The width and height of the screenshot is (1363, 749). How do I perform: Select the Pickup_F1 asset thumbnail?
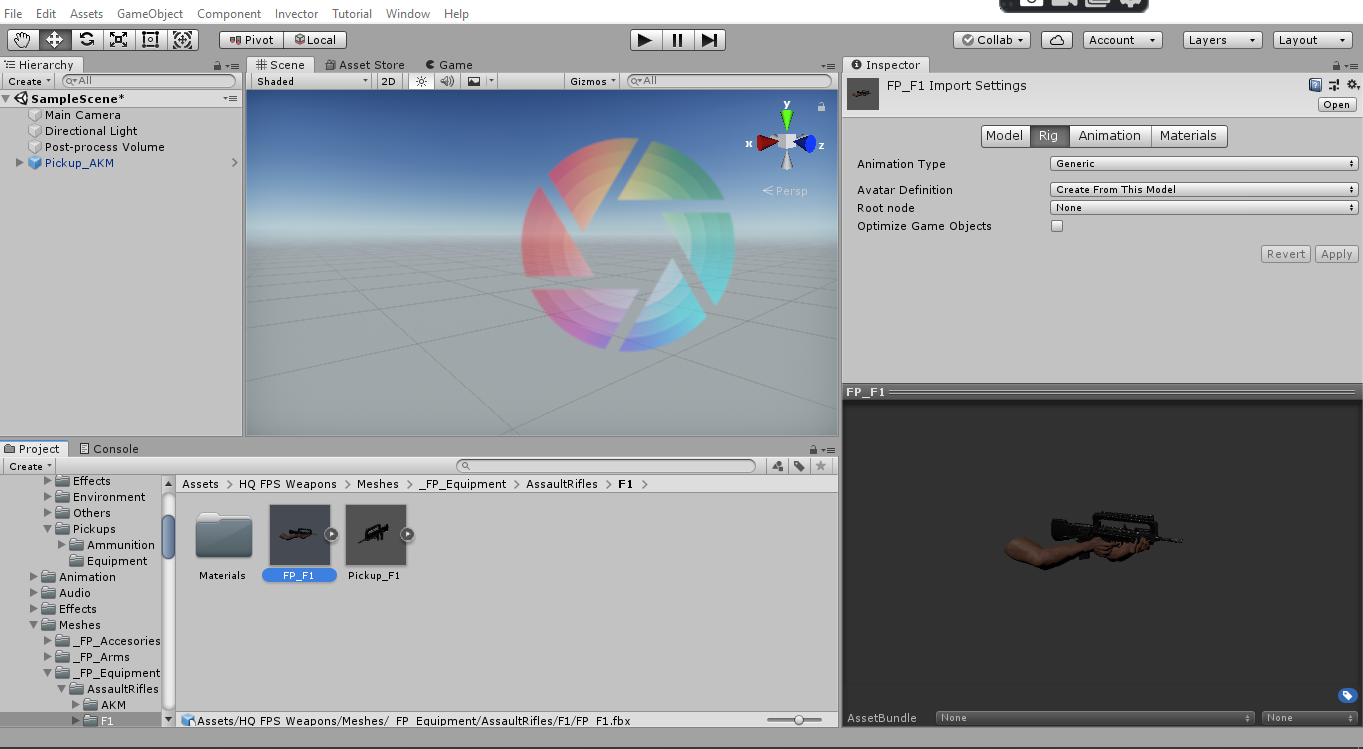(x=376, y=535)
